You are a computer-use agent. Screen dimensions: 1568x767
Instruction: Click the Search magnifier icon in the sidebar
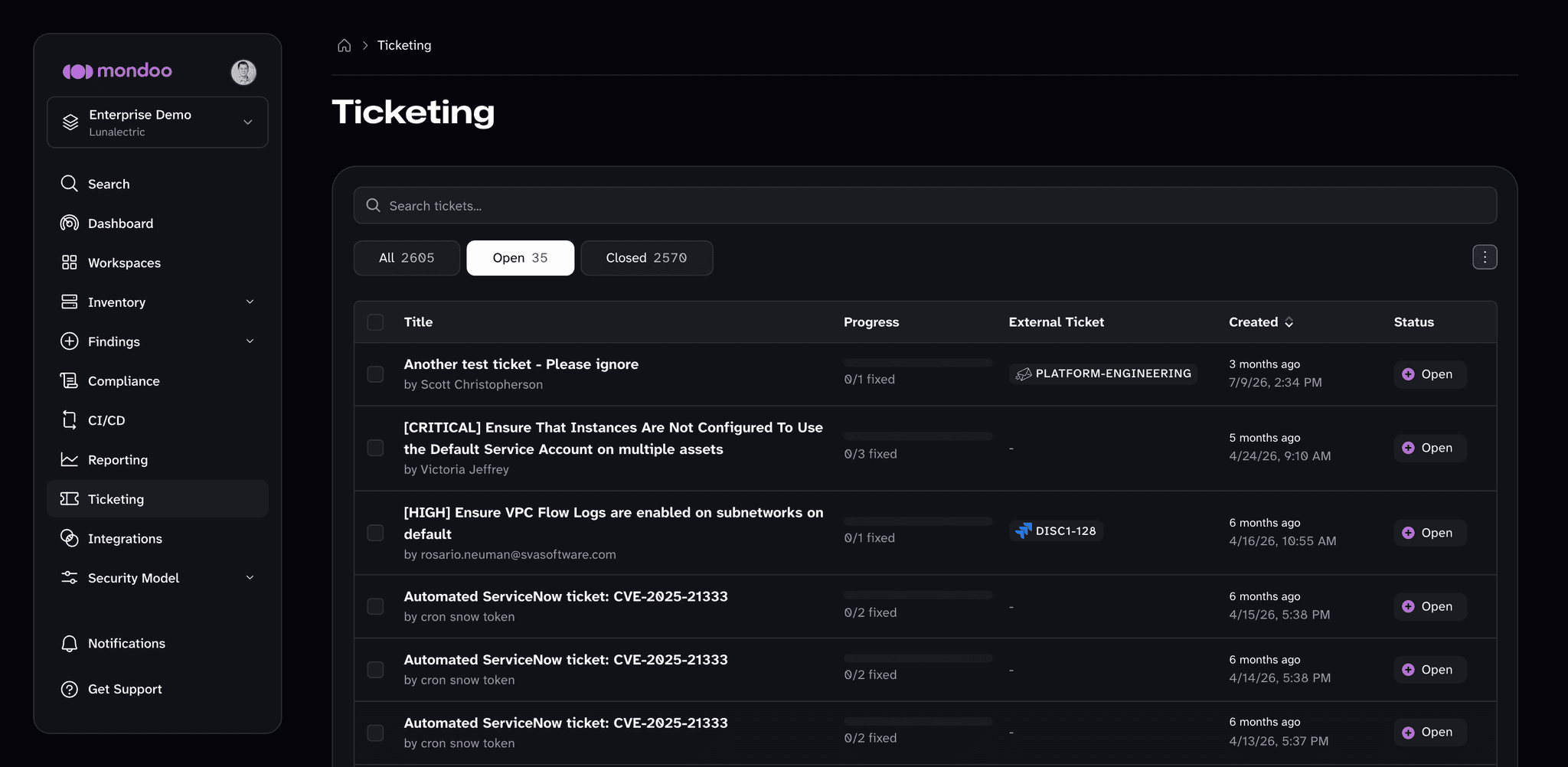tap(69, 184)
